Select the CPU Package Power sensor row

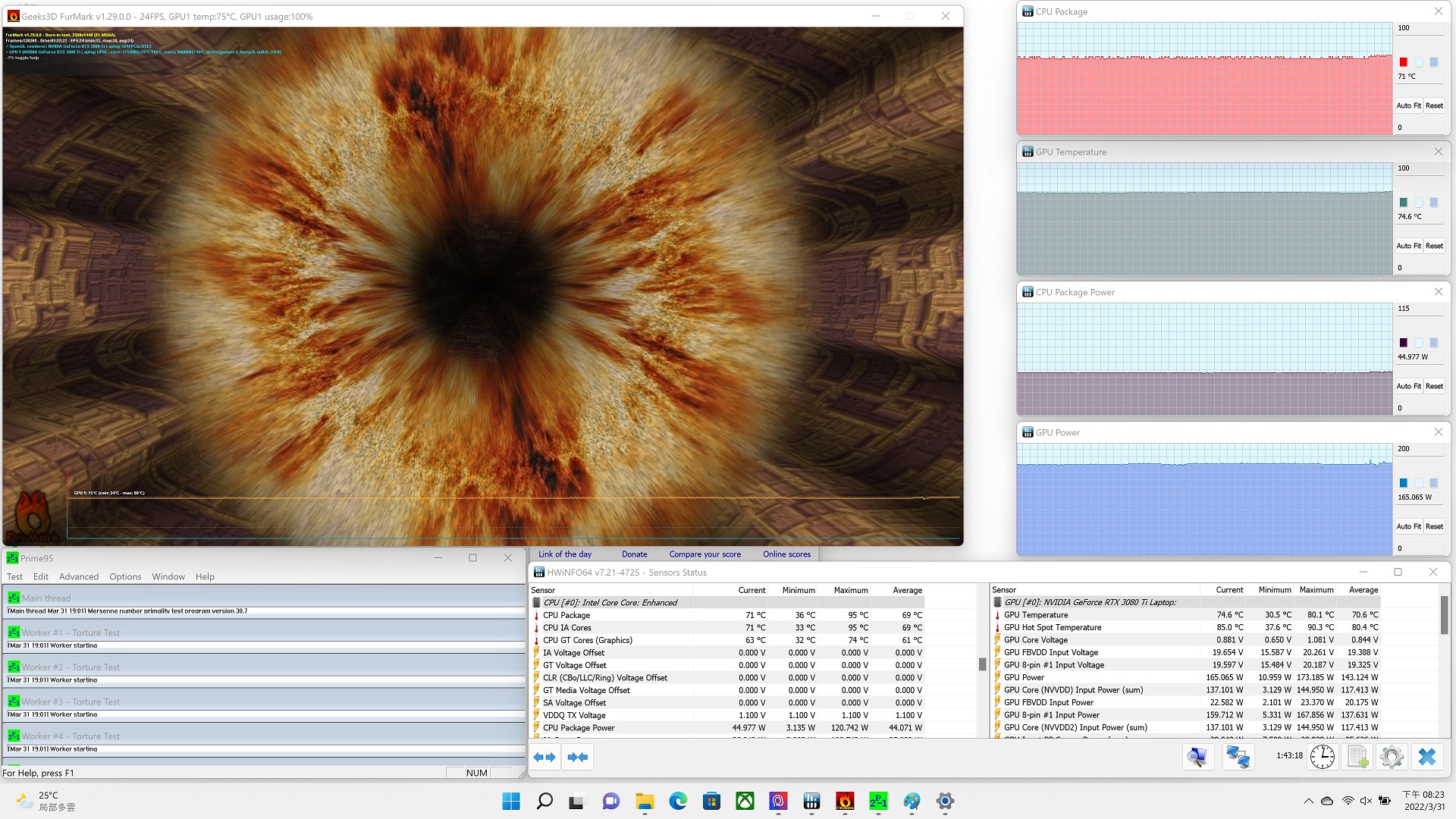pos(726,727)
